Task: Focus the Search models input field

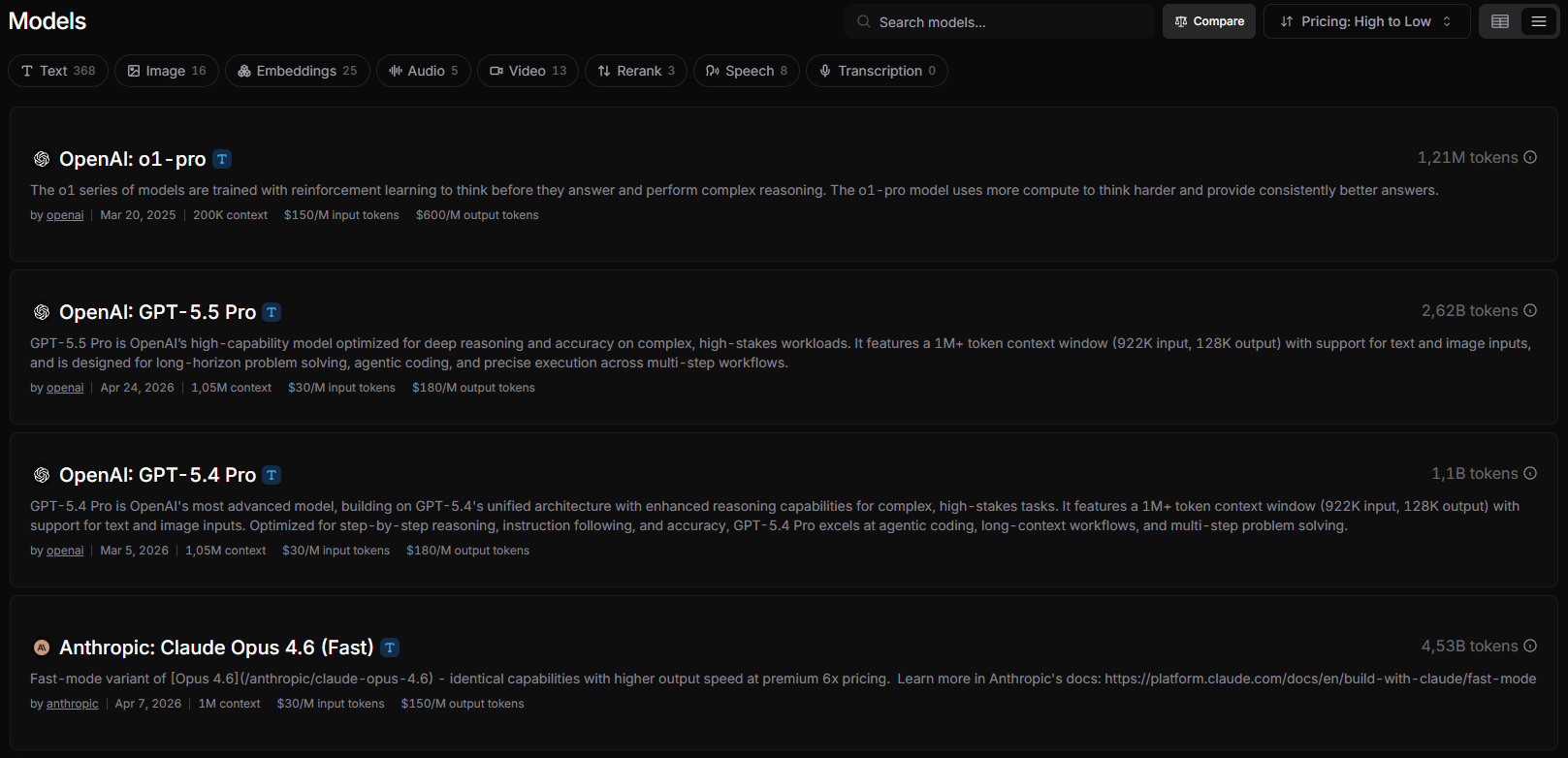Action: tap(1000, 21)
